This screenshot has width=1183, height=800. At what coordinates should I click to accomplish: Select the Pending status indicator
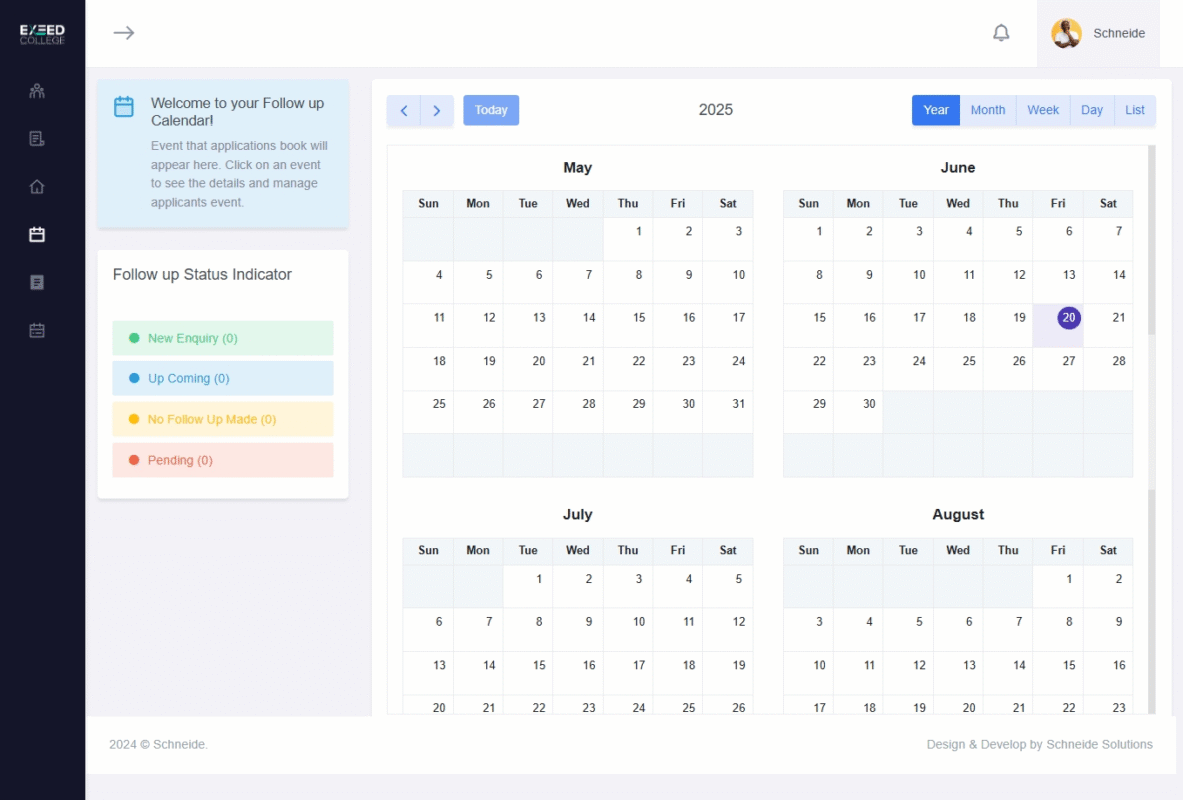pyautogui.click(x=222, y=460)
